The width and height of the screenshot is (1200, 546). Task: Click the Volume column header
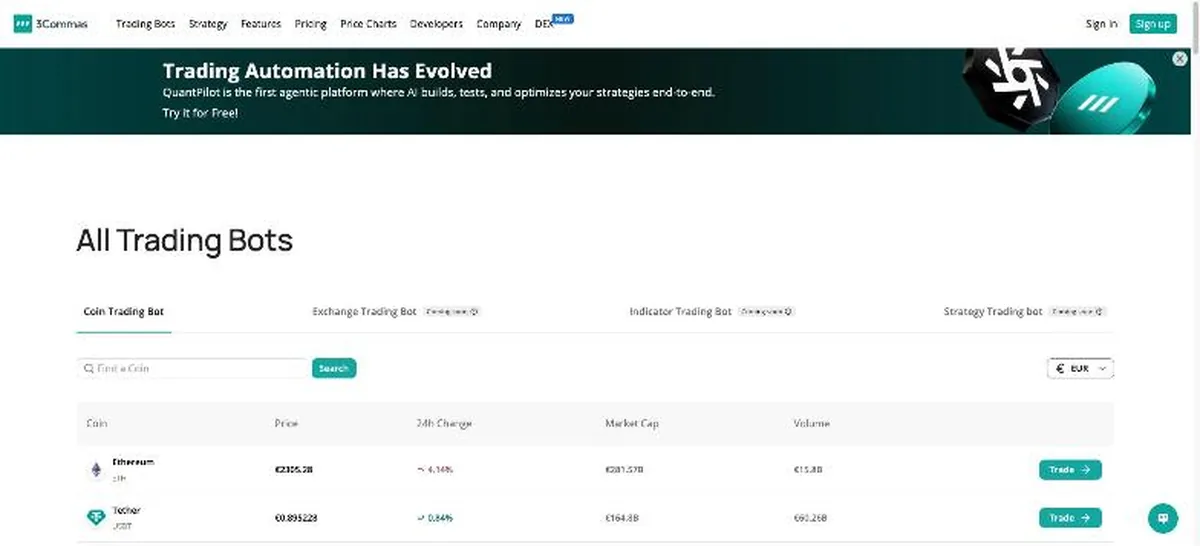pos(811,423)
